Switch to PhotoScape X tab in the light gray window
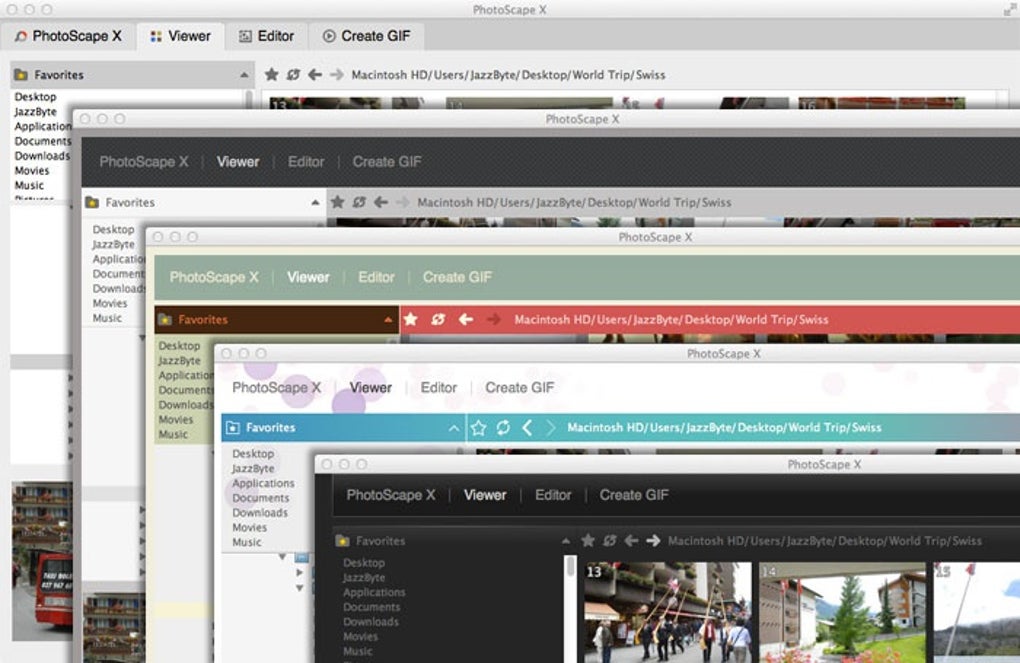 pos(68,36)
